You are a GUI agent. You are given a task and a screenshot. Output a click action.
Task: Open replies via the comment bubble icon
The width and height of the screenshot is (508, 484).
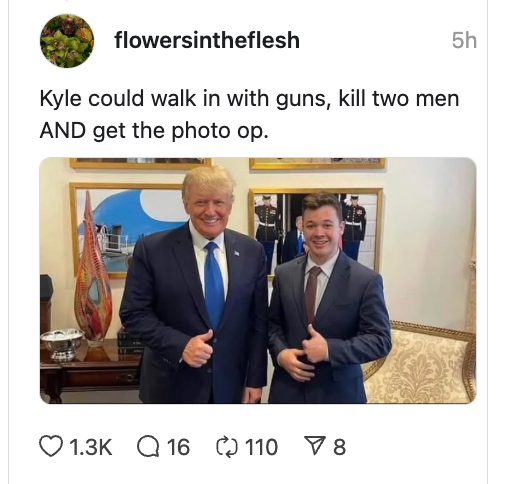pos(148,447)
